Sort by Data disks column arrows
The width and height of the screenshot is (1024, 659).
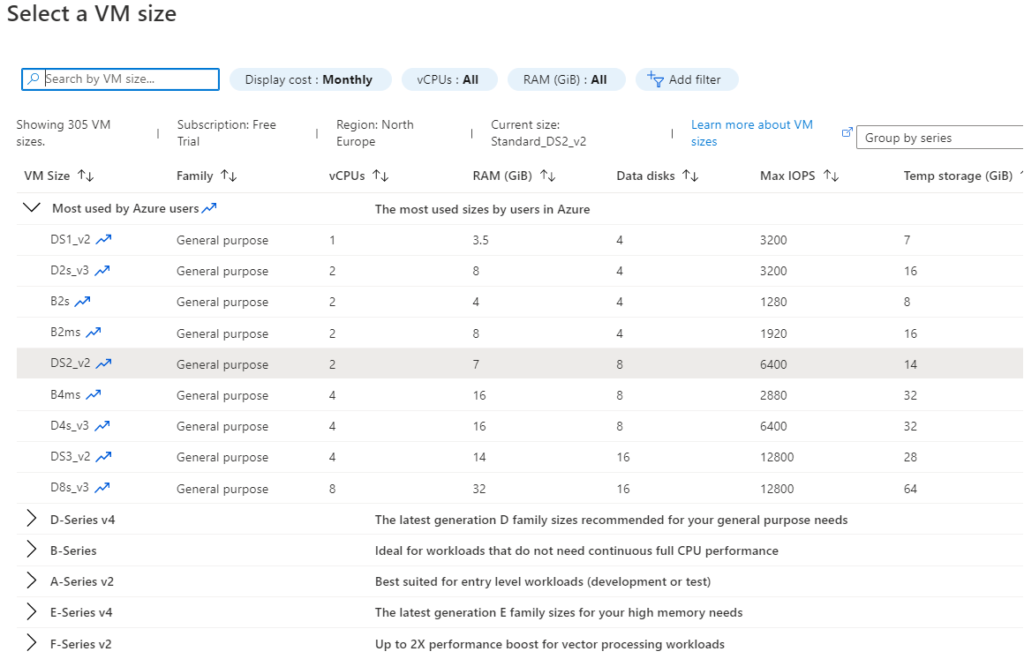pos(690,176)
